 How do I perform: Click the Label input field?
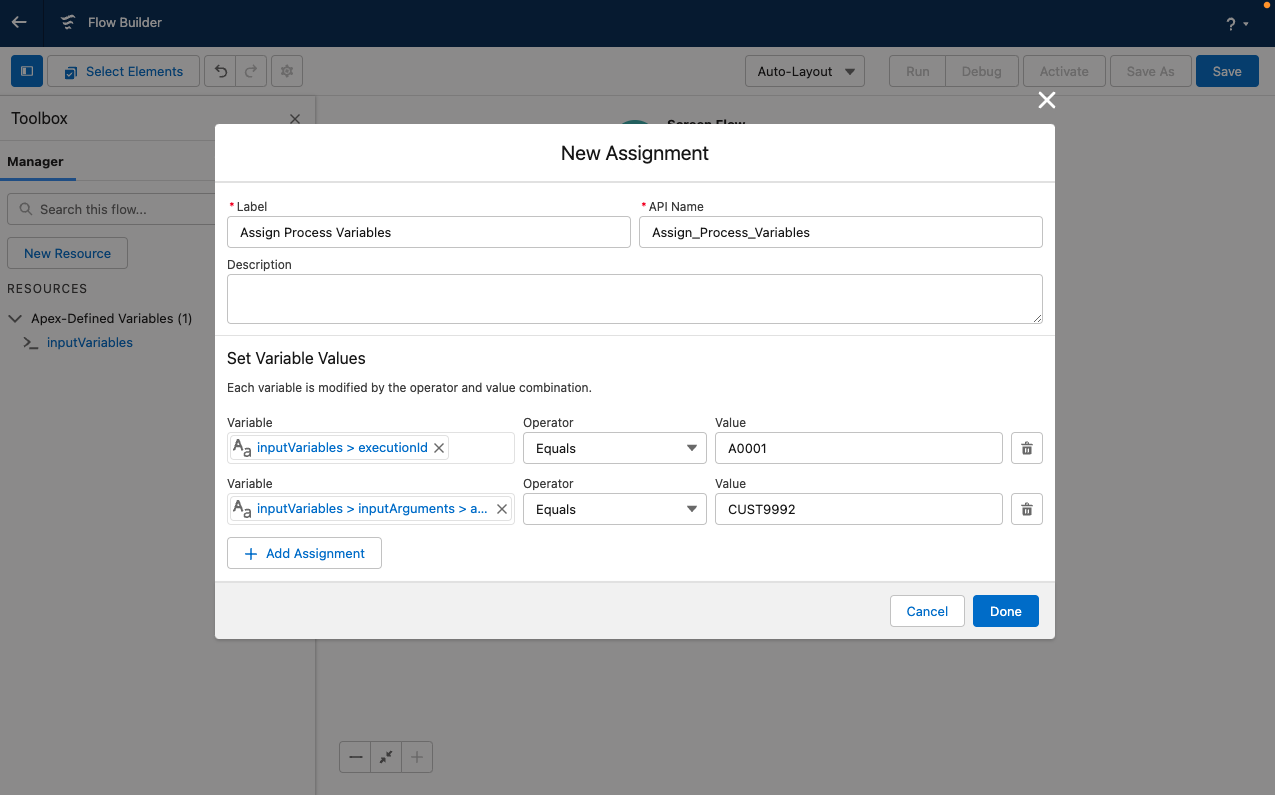tap(429, 232)
